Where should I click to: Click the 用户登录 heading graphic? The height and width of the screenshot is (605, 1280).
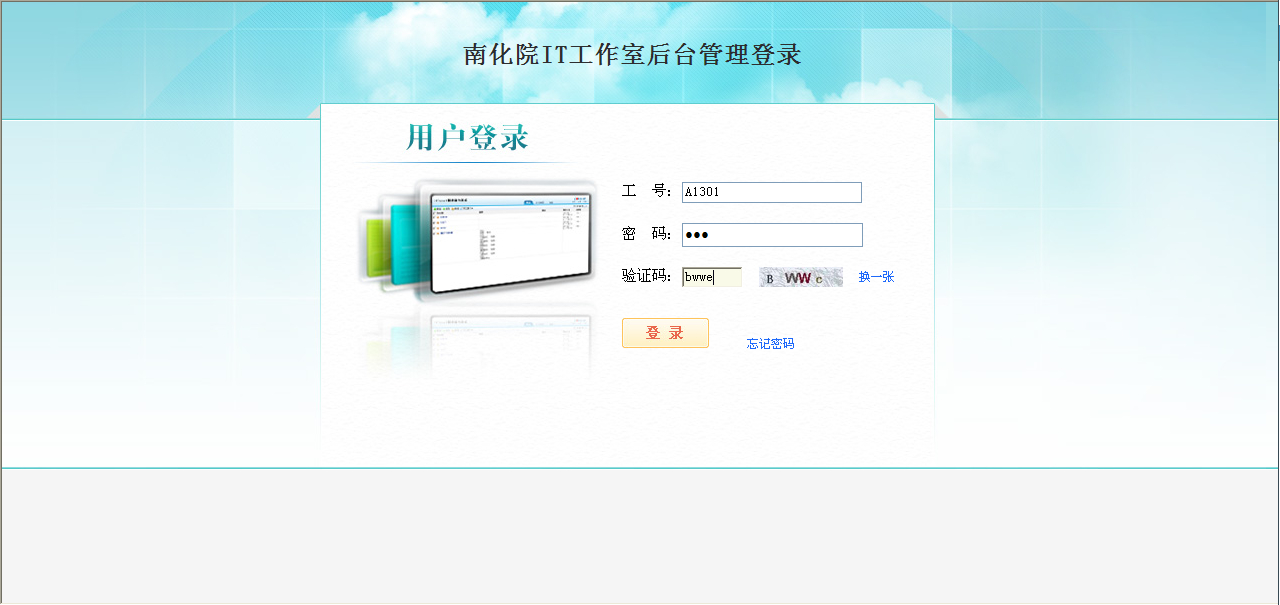pos(466,138)
